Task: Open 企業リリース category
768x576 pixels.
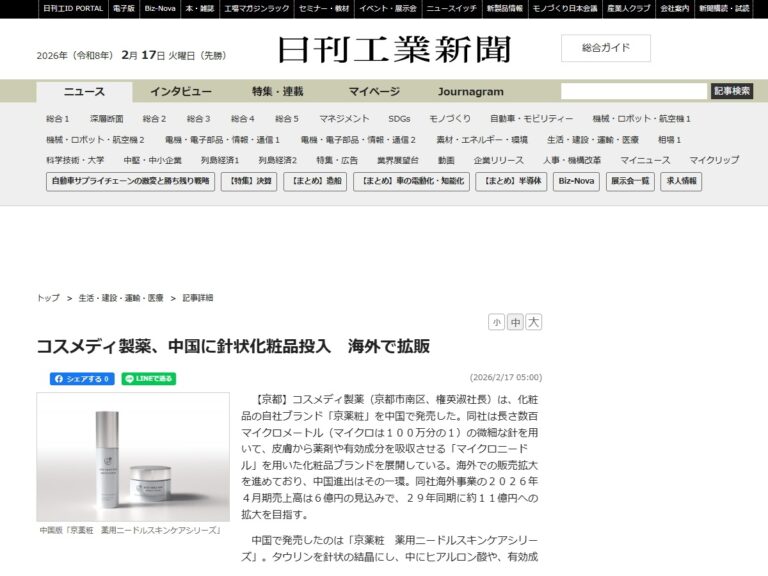Action: click(x=499, y=160)
